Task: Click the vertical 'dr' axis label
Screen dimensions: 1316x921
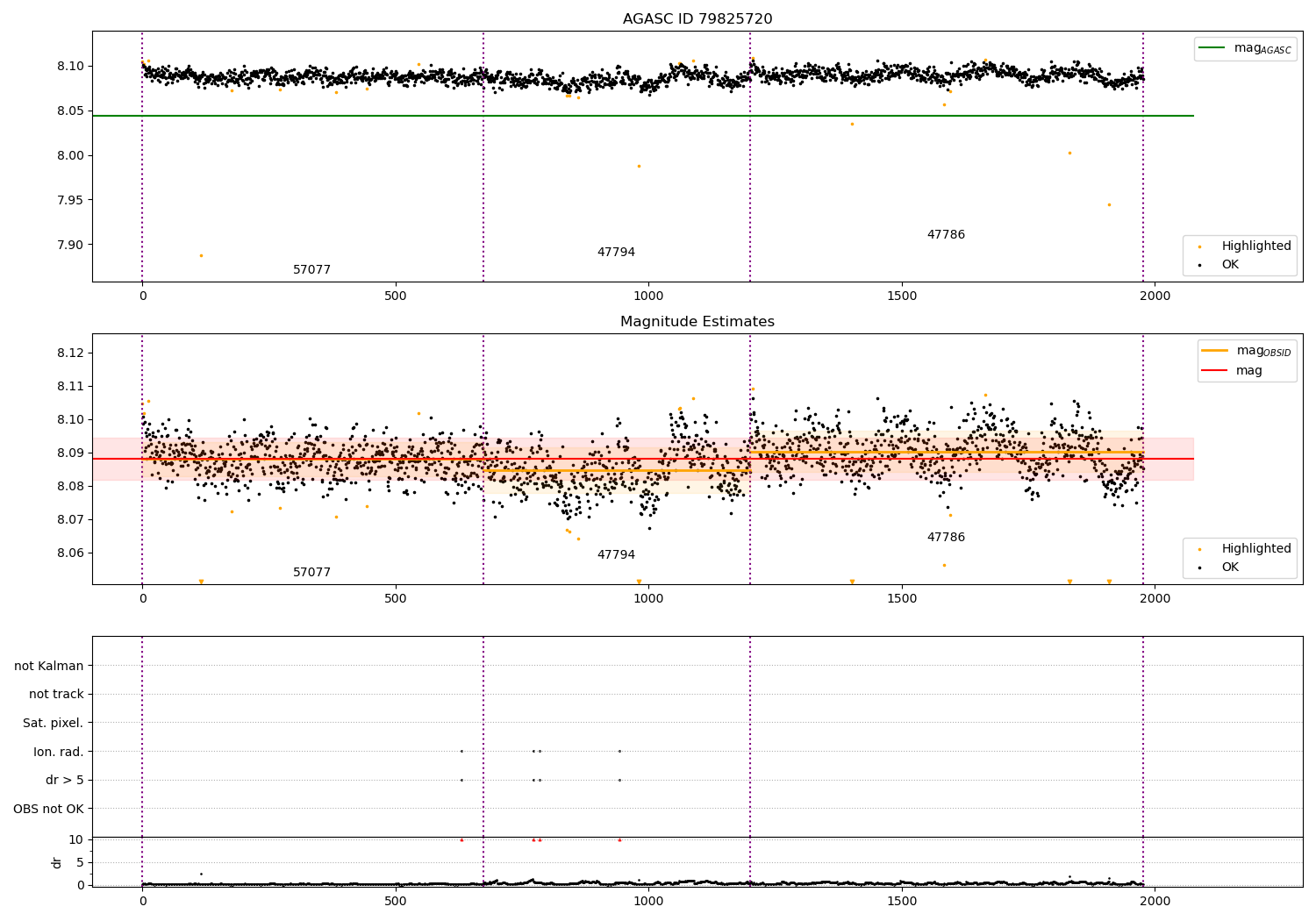Action: tap(57, 863)
